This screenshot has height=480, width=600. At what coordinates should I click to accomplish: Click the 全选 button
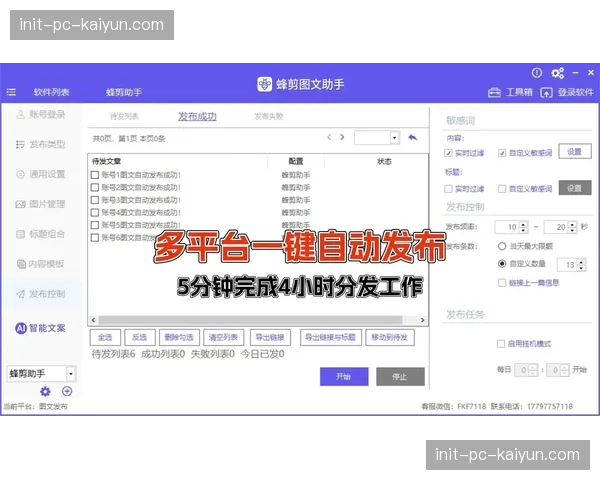coord(105,337)
